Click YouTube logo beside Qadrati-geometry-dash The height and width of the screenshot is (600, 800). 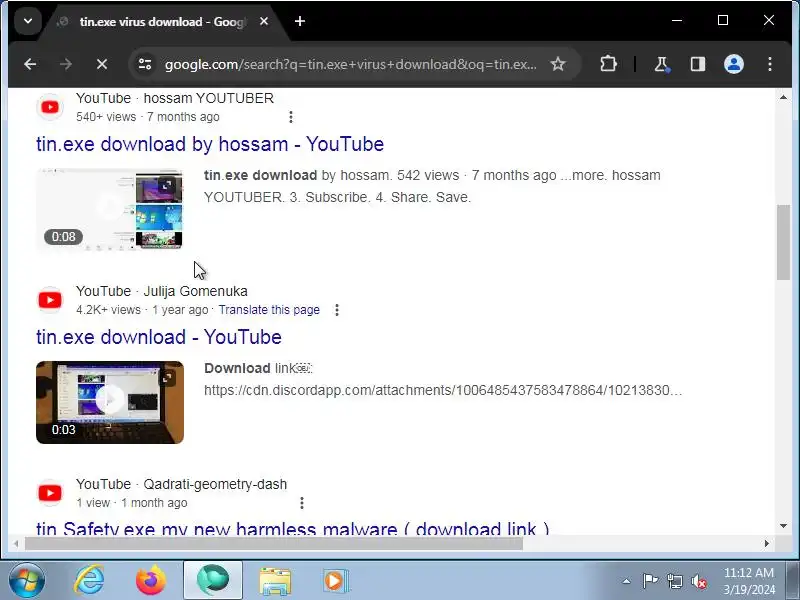point(50,493)
